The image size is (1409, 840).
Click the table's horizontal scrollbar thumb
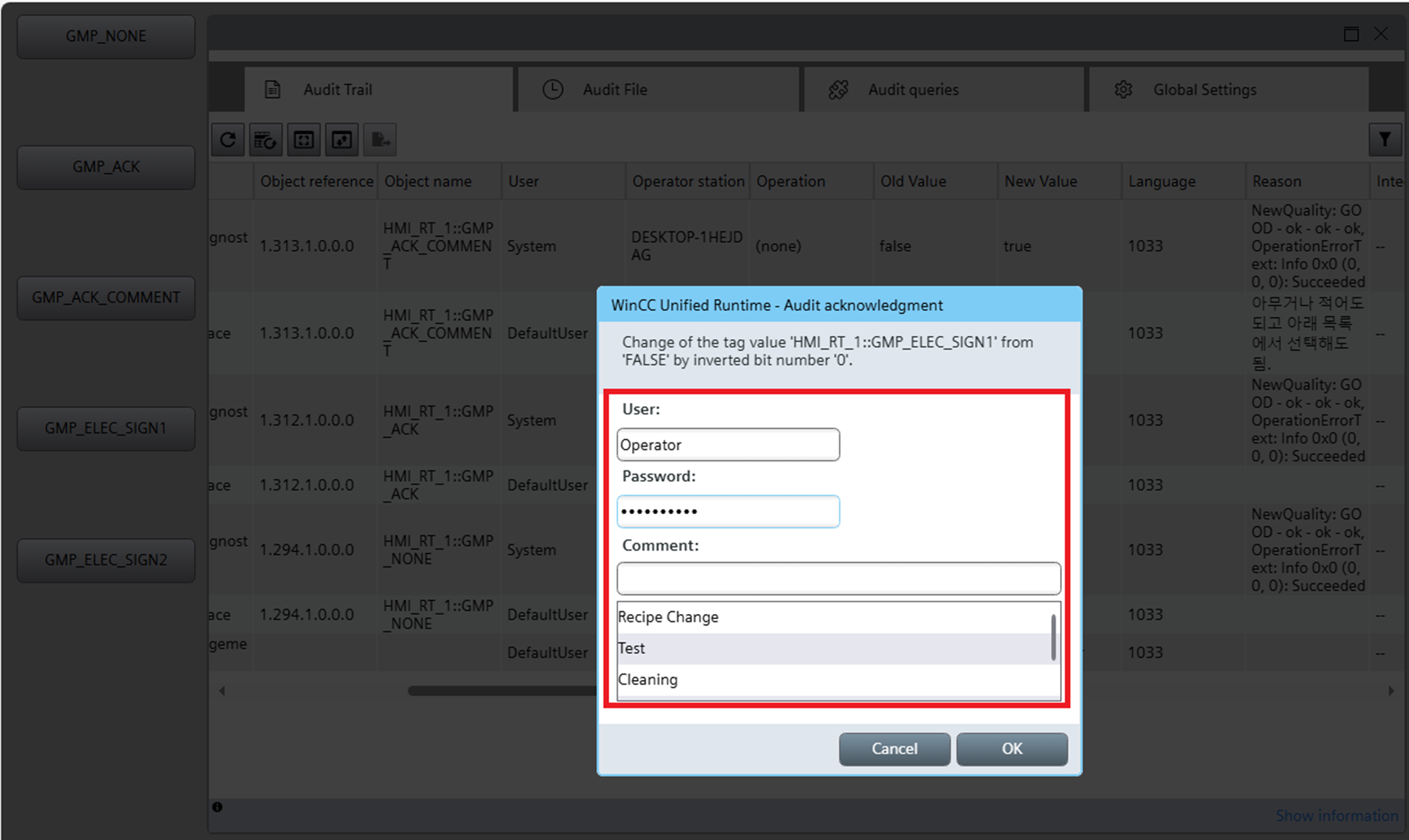[503, 691]
